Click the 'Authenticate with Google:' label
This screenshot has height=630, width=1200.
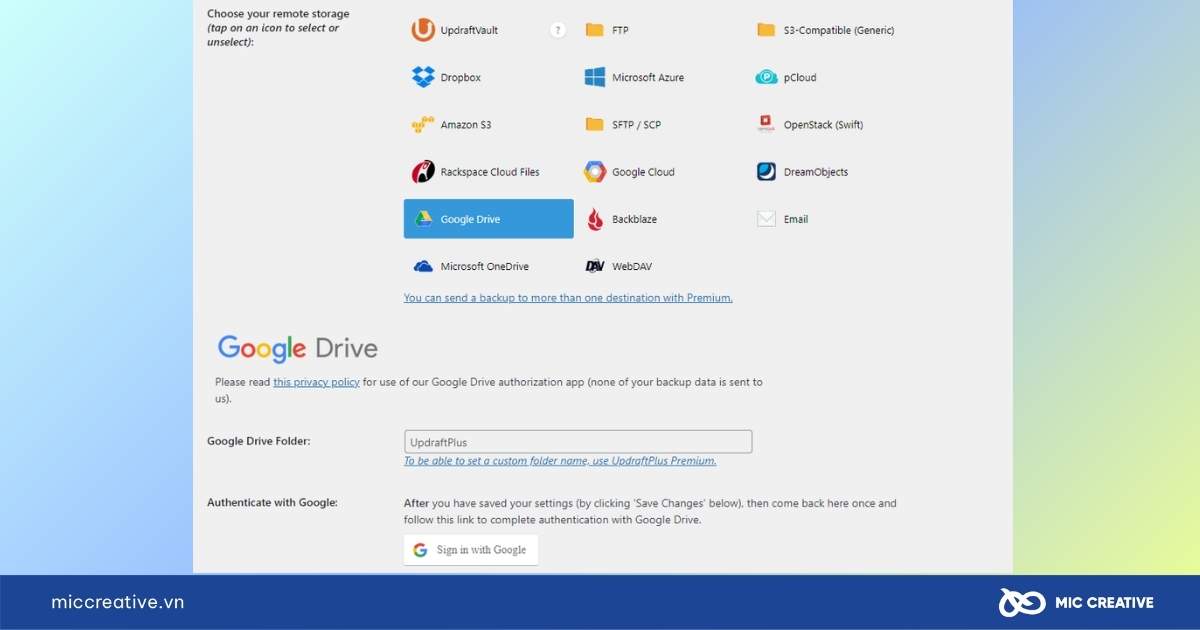tap(272, 502)
